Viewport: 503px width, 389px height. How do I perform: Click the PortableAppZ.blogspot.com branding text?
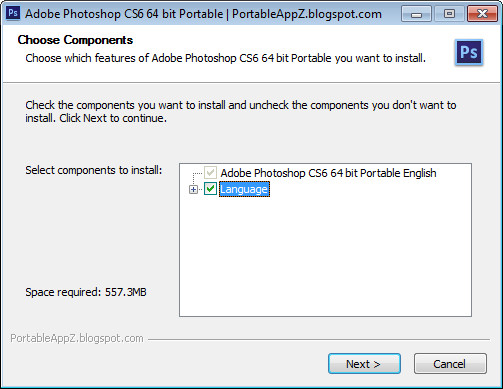pos(77,338)
